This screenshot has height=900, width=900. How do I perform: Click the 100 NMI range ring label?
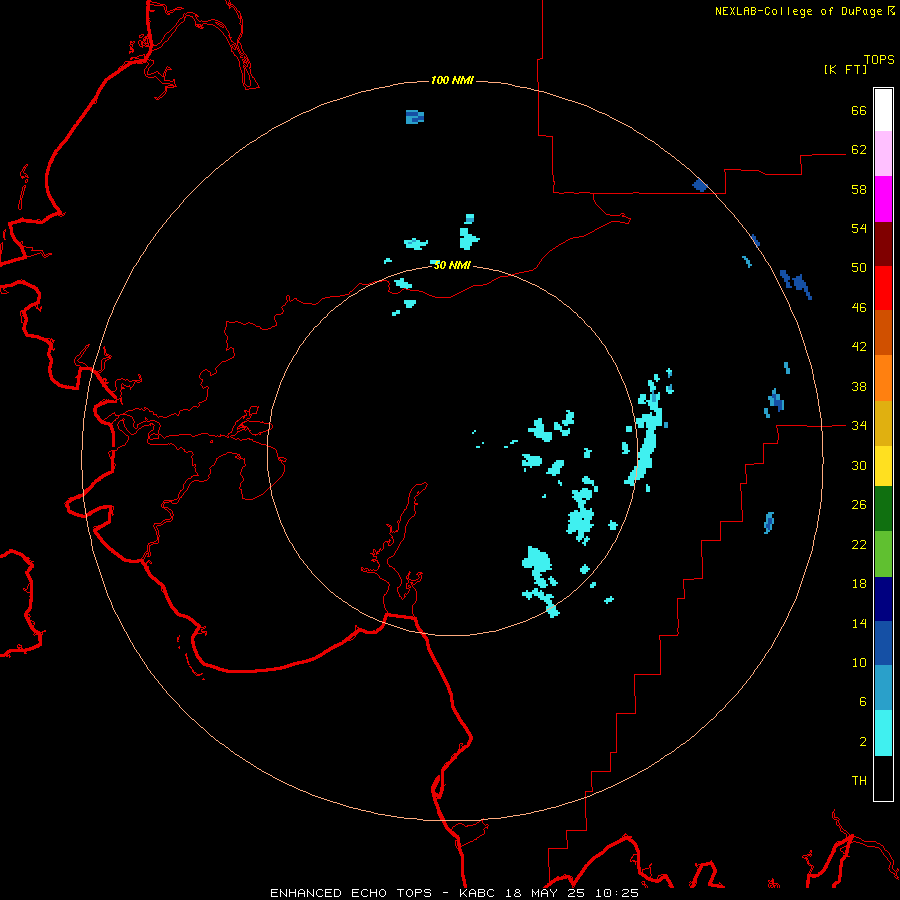pos(452,80)
